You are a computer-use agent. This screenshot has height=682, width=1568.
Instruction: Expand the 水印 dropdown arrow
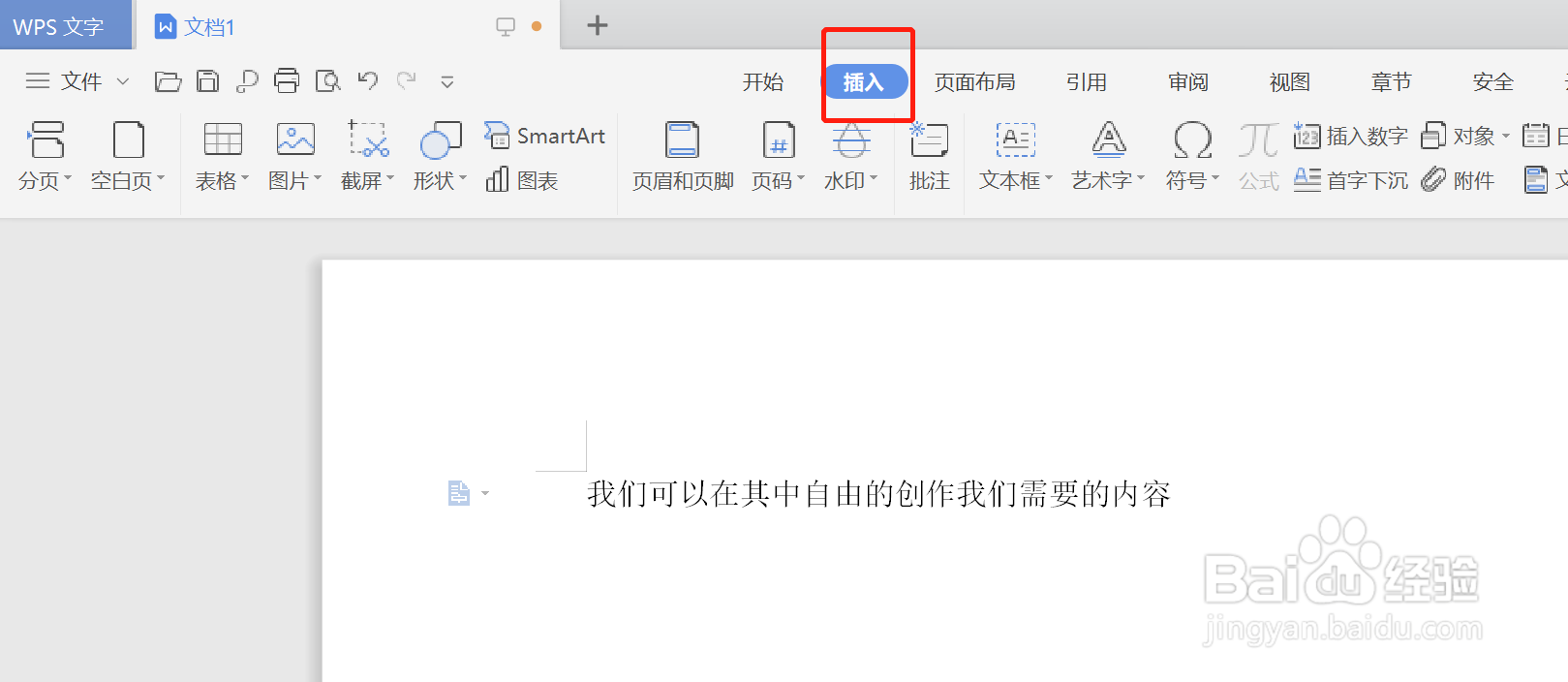[874, 178]
